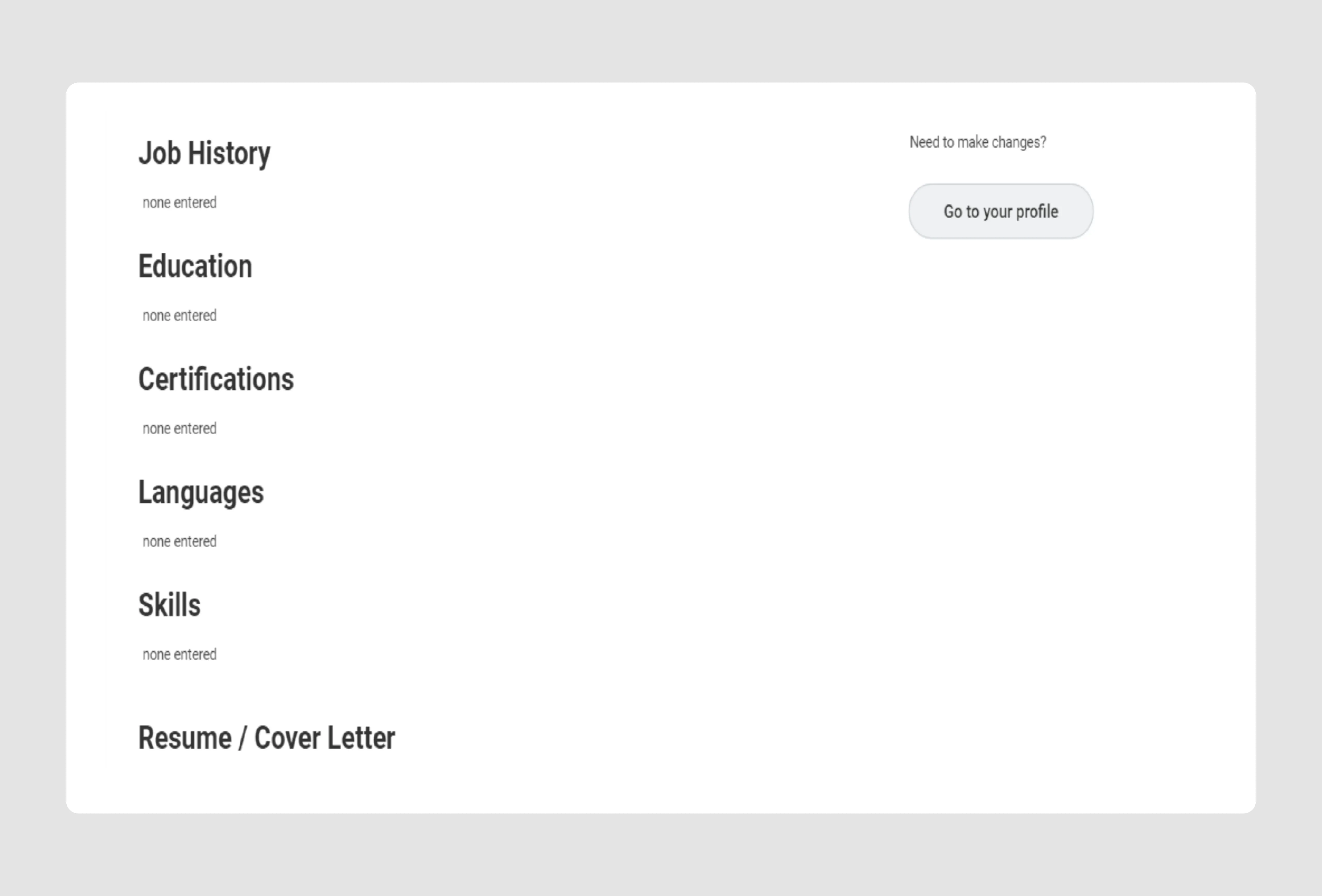Click none entered under Skills
This screenshot has width=1322, height=896.
point(179,654)
